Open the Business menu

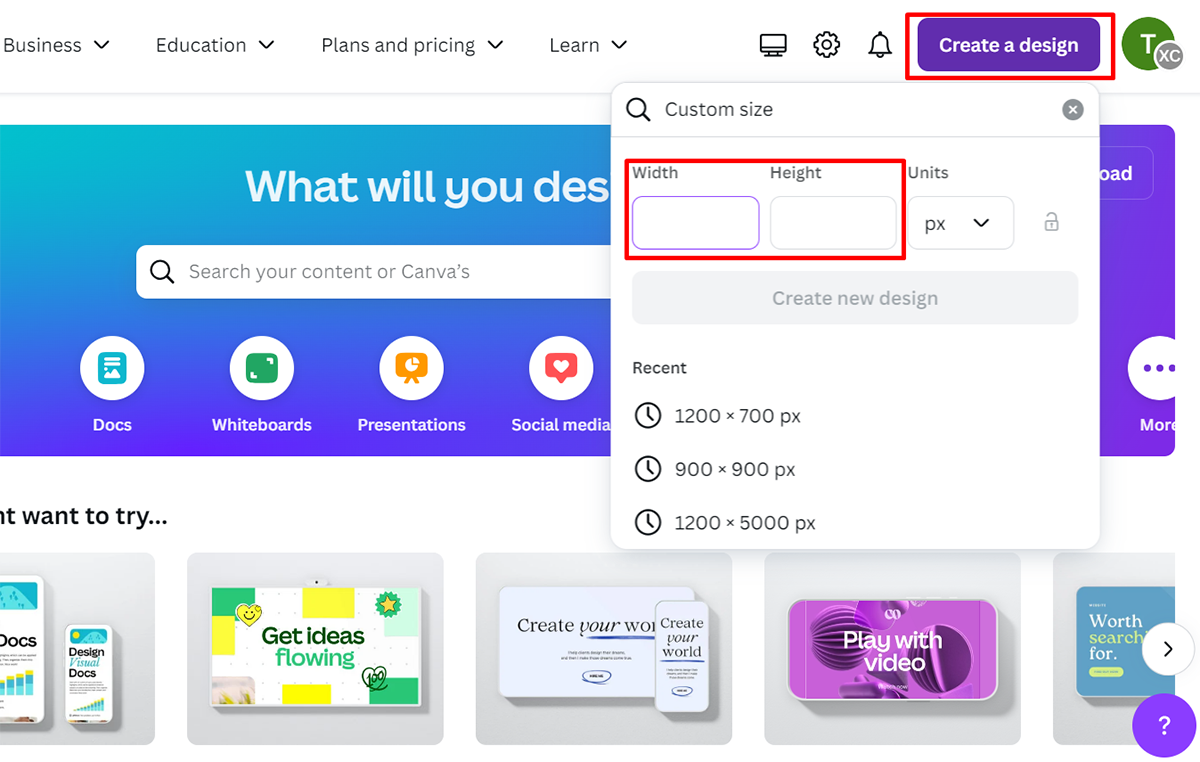point(56,45)
